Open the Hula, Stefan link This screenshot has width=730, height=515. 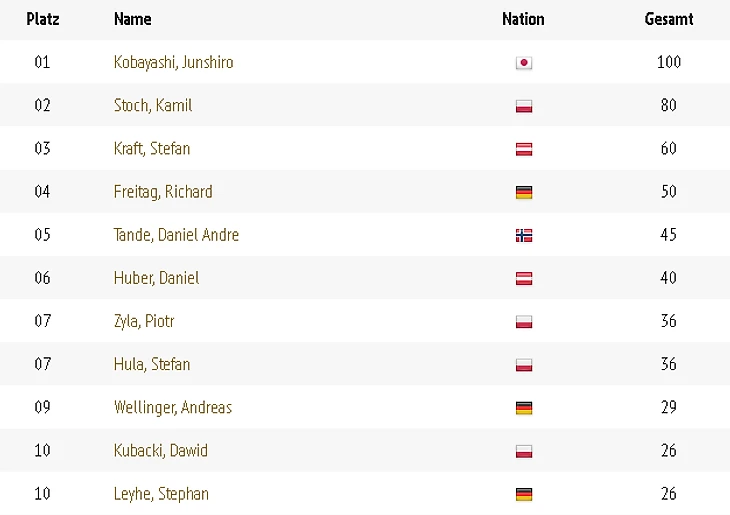[152, 364]
